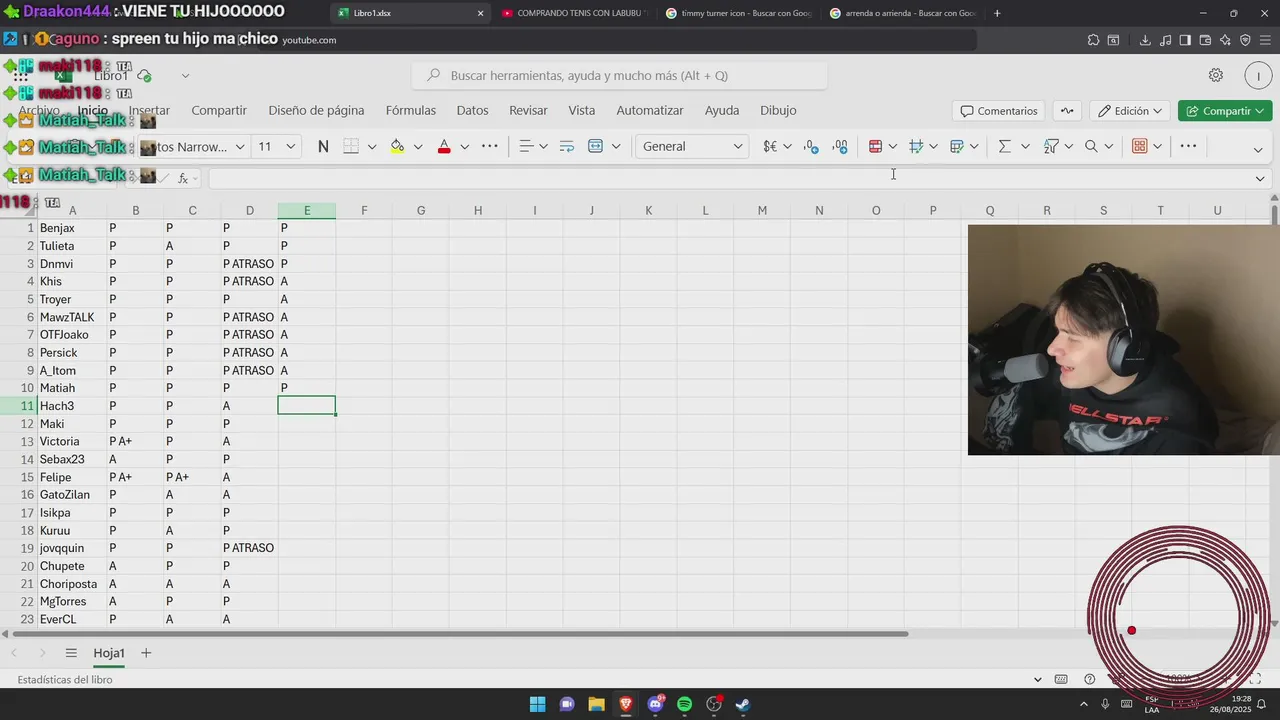Open the Edición mode dropdown
1280x720 pixels.
[1130, 111]
